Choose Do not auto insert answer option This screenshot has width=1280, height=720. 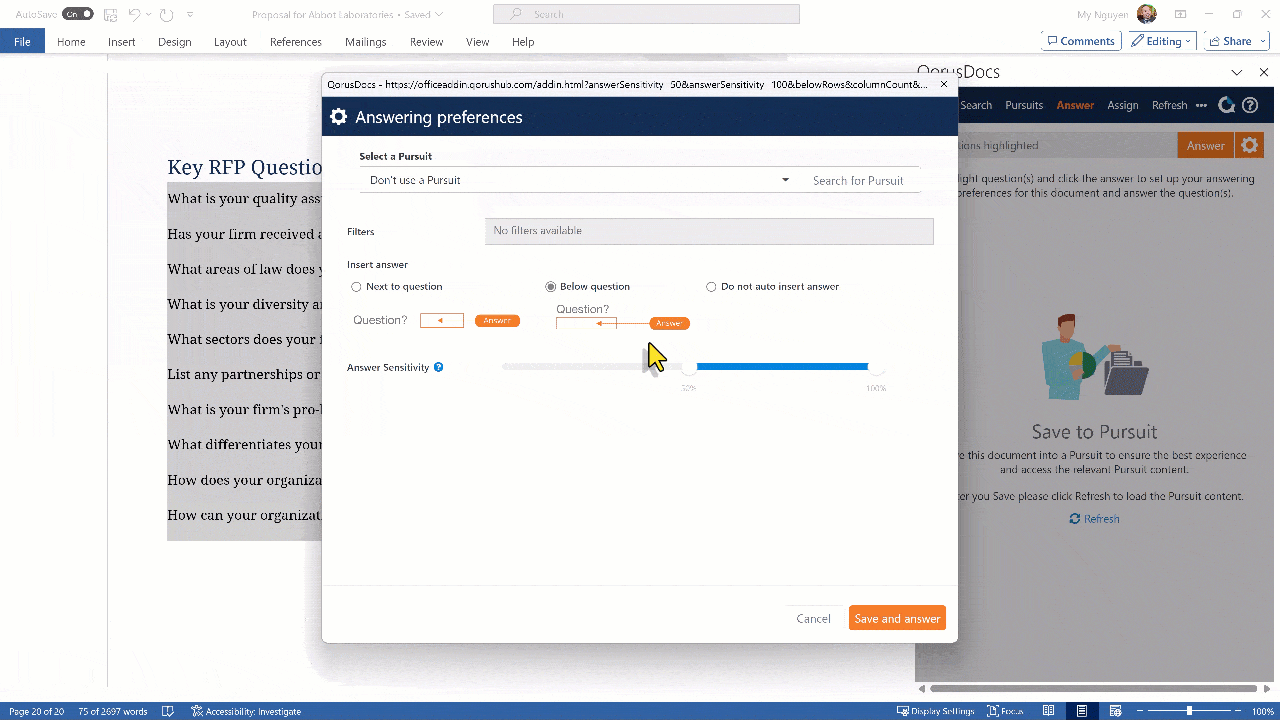[x=711, y=286]
